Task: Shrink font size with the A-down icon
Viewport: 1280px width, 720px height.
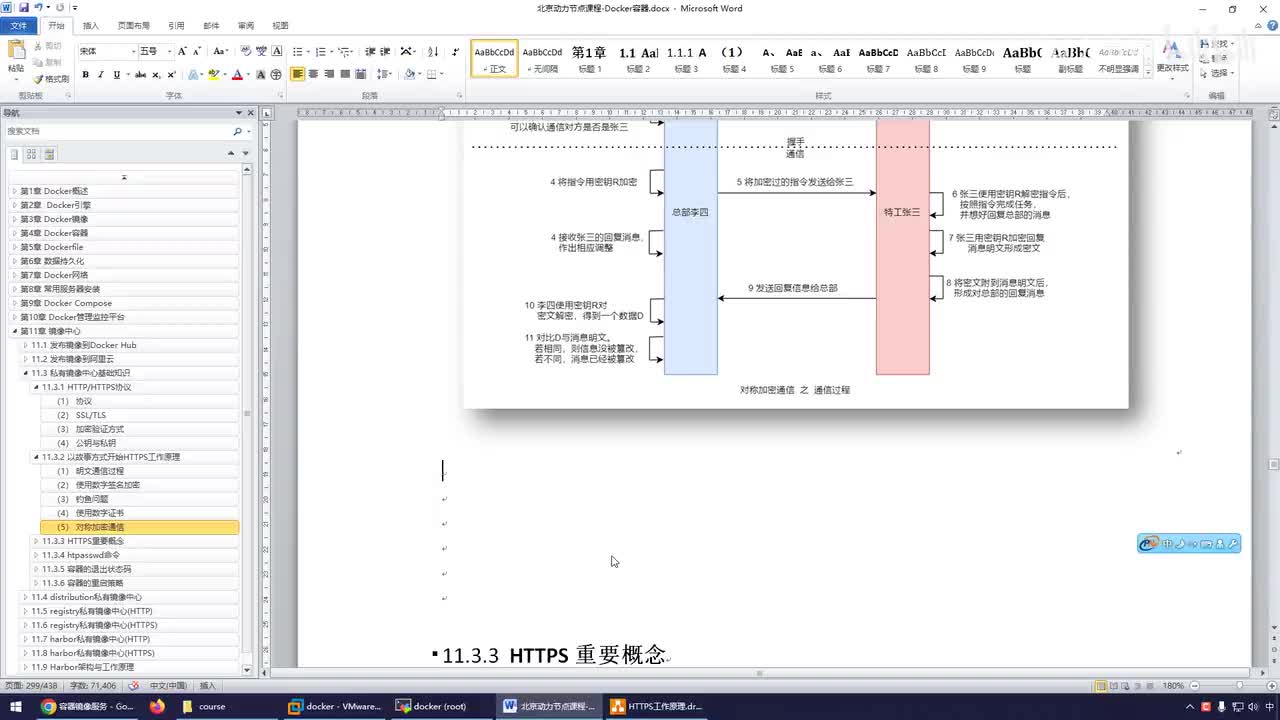Action: point(197,51)
